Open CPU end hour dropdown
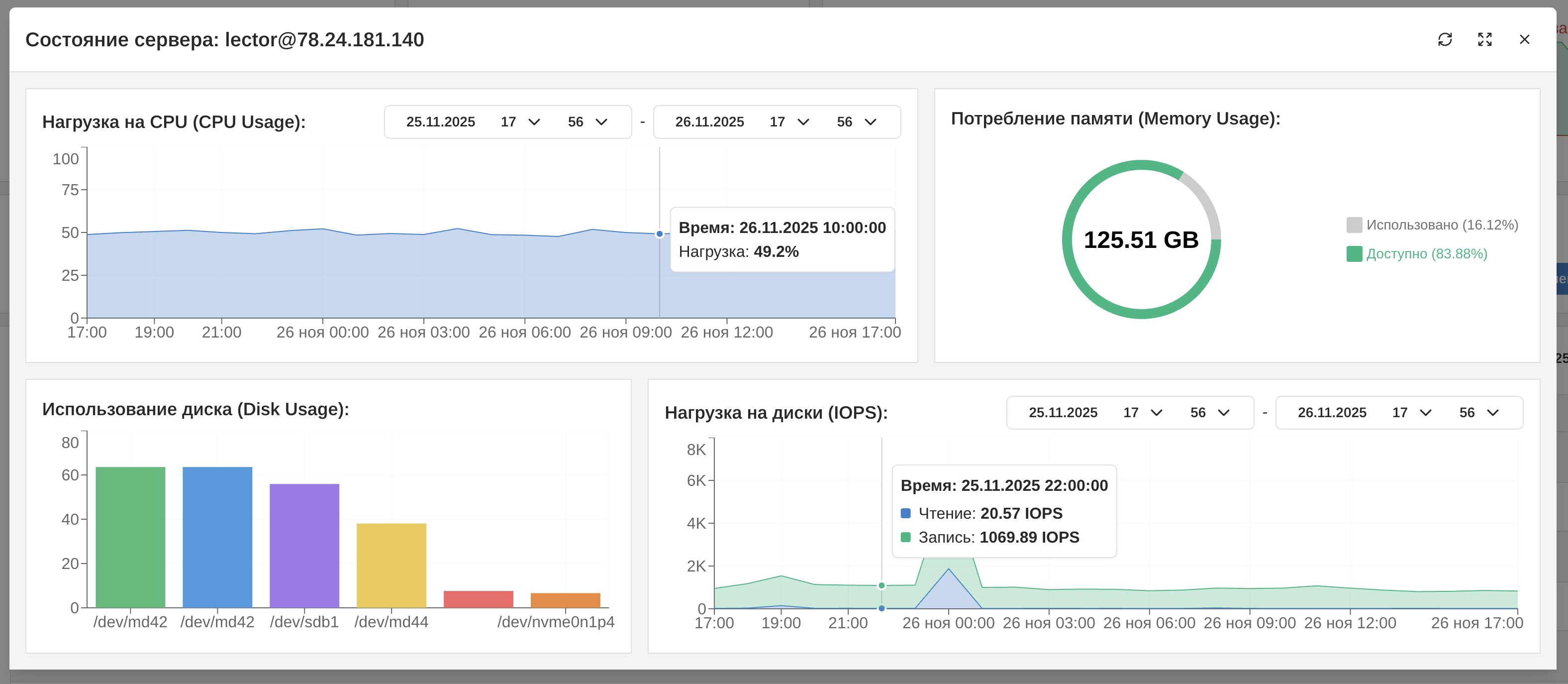 [789, 122]
